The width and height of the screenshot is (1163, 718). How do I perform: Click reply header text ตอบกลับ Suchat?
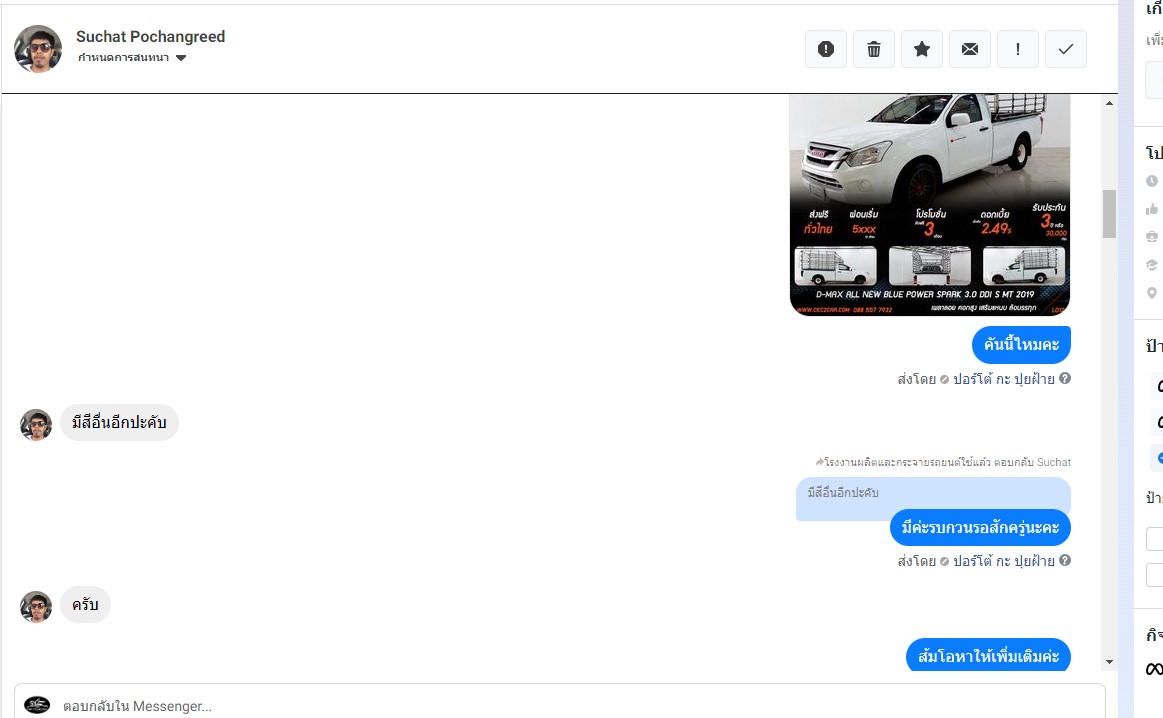(1032, 462)
